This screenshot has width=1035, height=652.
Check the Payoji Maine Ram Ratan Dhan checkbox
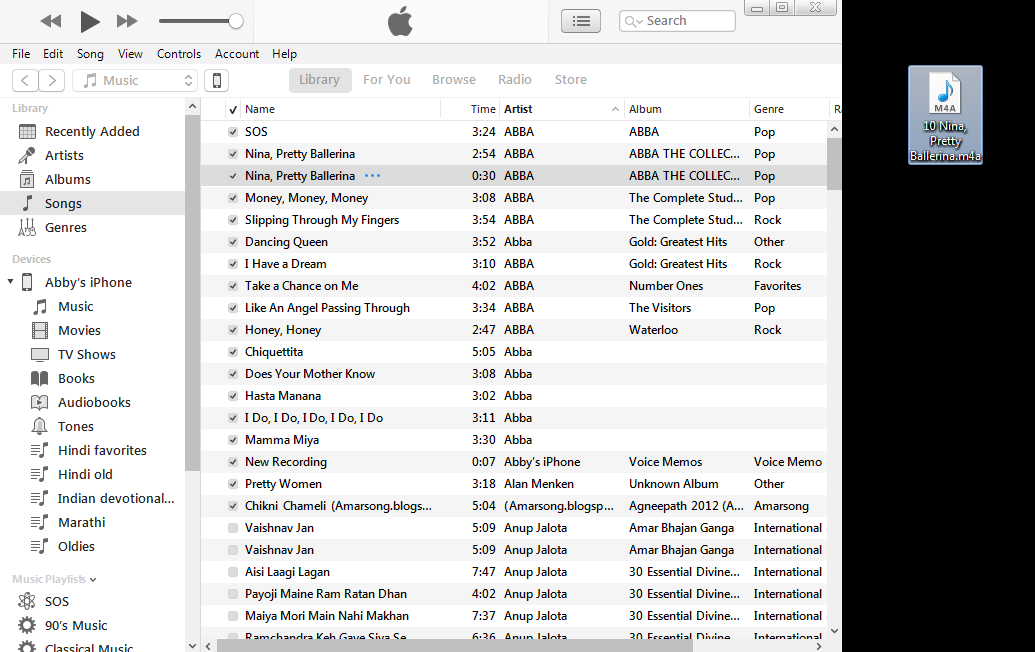pos(233,594)
